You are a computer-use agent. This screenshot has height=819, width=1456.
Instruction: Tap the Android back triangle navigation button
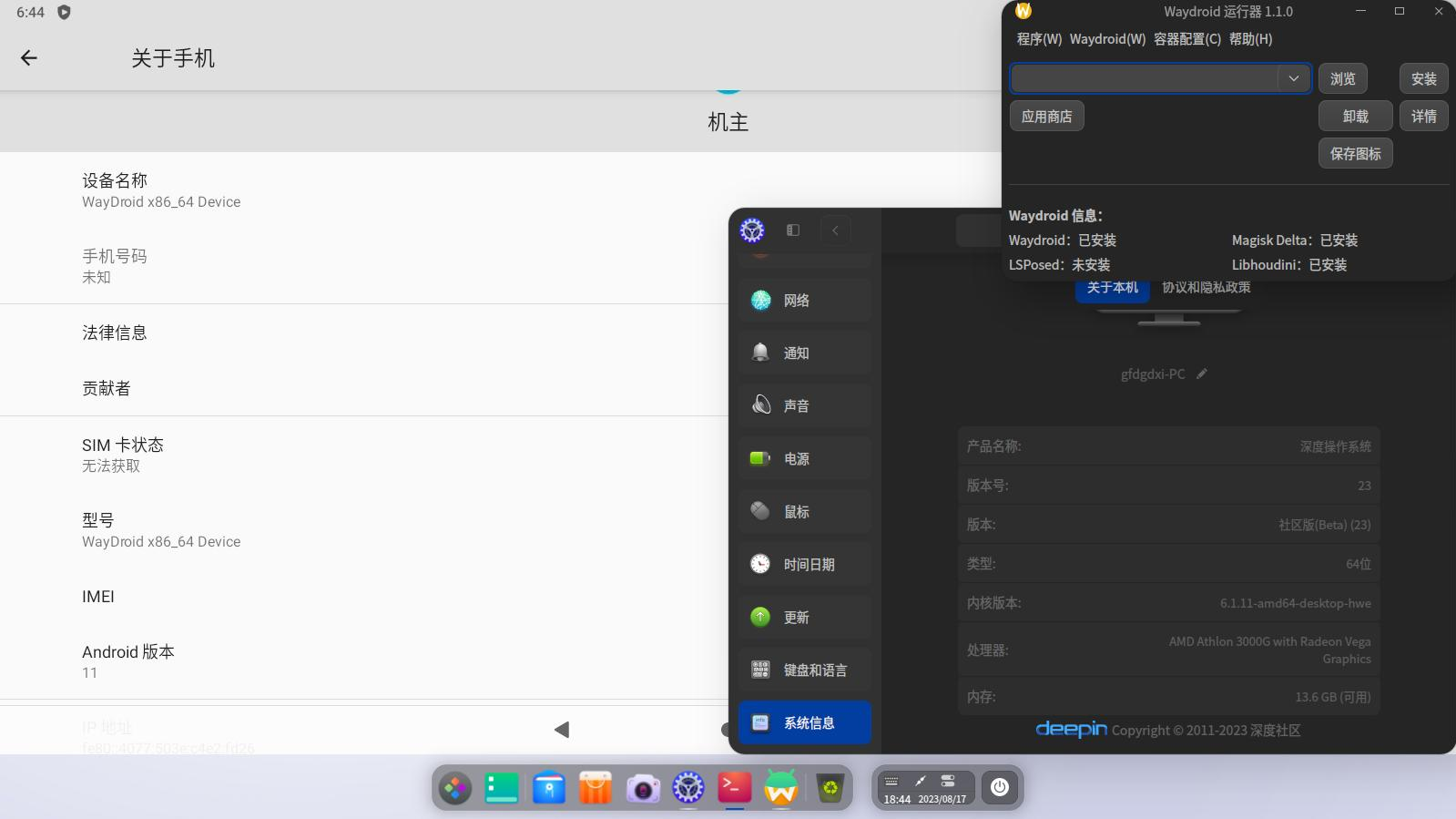click(562, 730)
